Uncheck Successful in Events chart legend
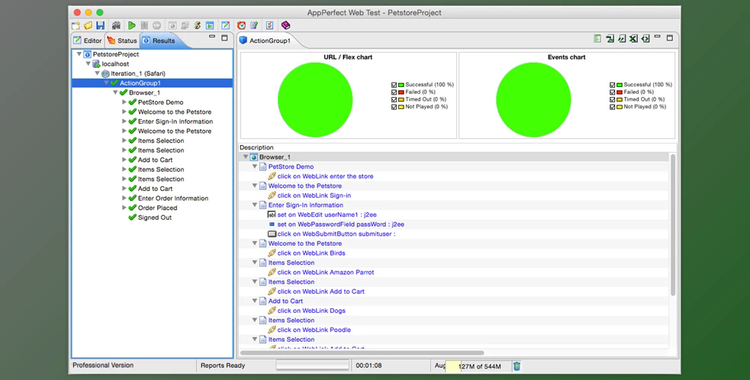 point(612,85)
